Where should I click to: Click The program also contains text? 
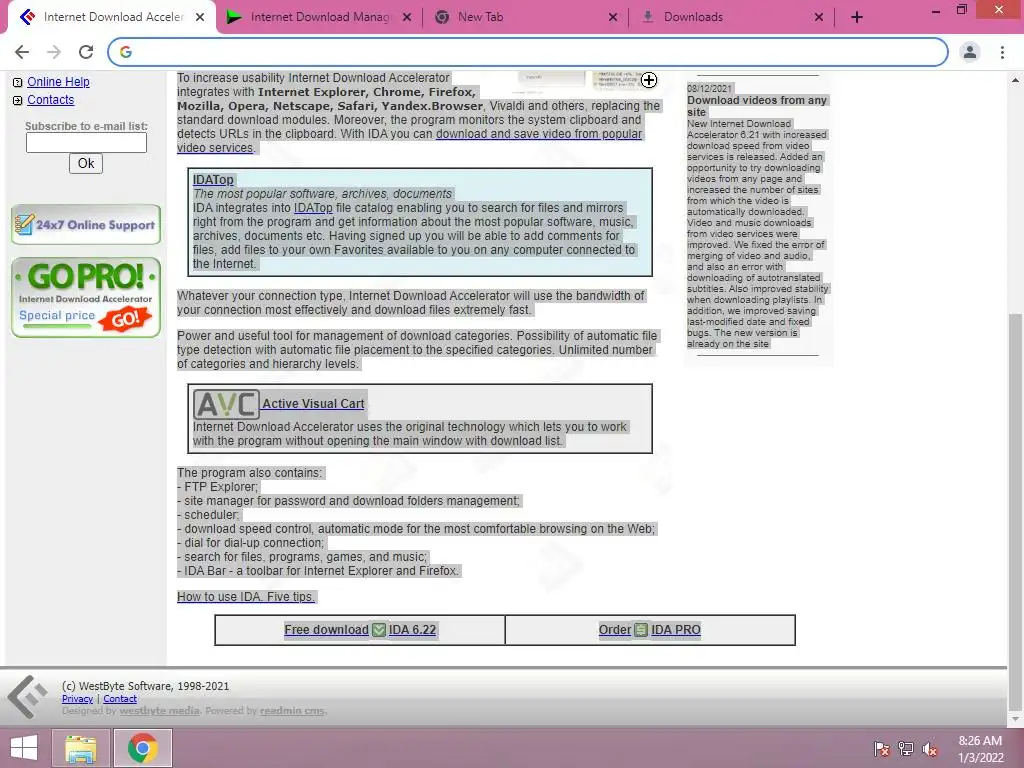click(x=249, y=473)
